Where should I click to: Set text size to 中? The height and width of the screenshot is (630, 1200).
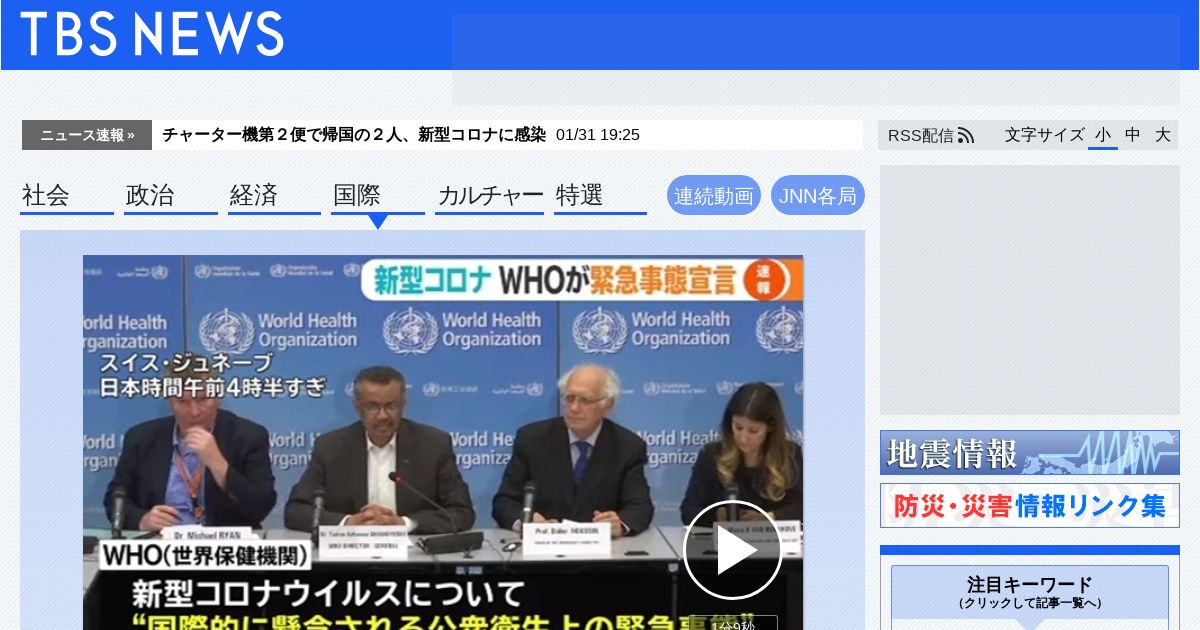click(x=1133, y=135)
